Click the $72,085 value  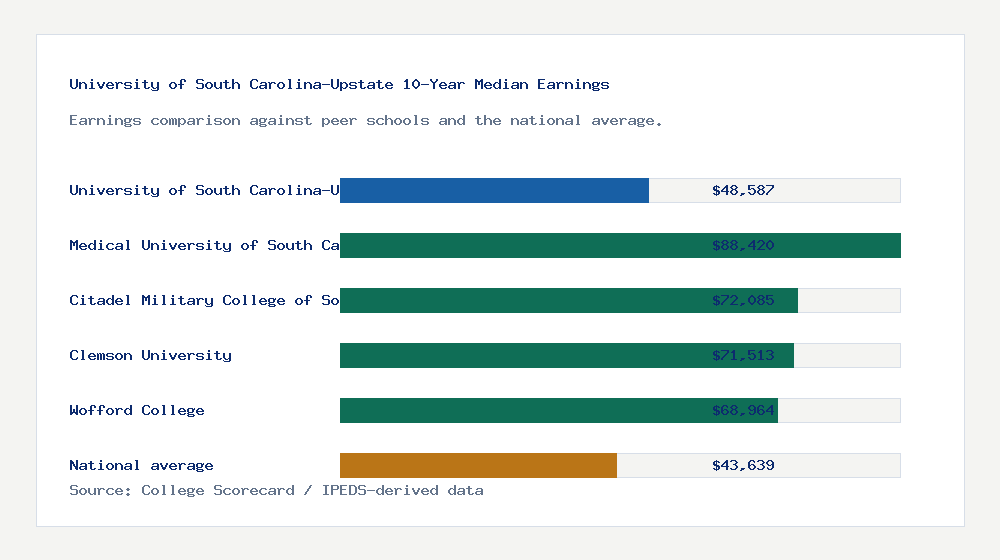click(743, 300)
